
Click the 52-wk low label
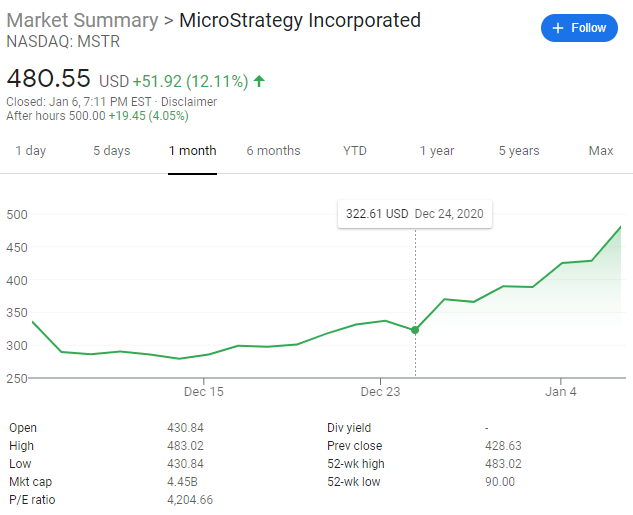[x=354, y=482]
